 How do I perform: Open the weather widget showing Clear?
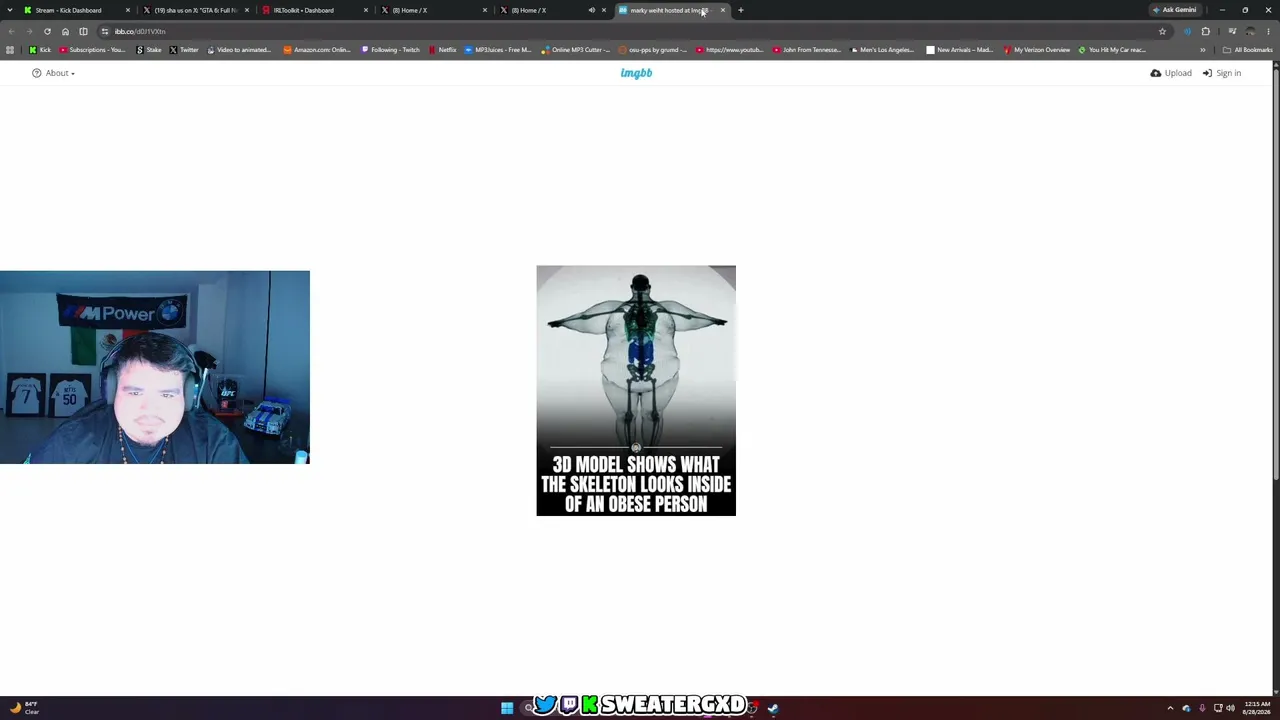(x=24, y=708)
